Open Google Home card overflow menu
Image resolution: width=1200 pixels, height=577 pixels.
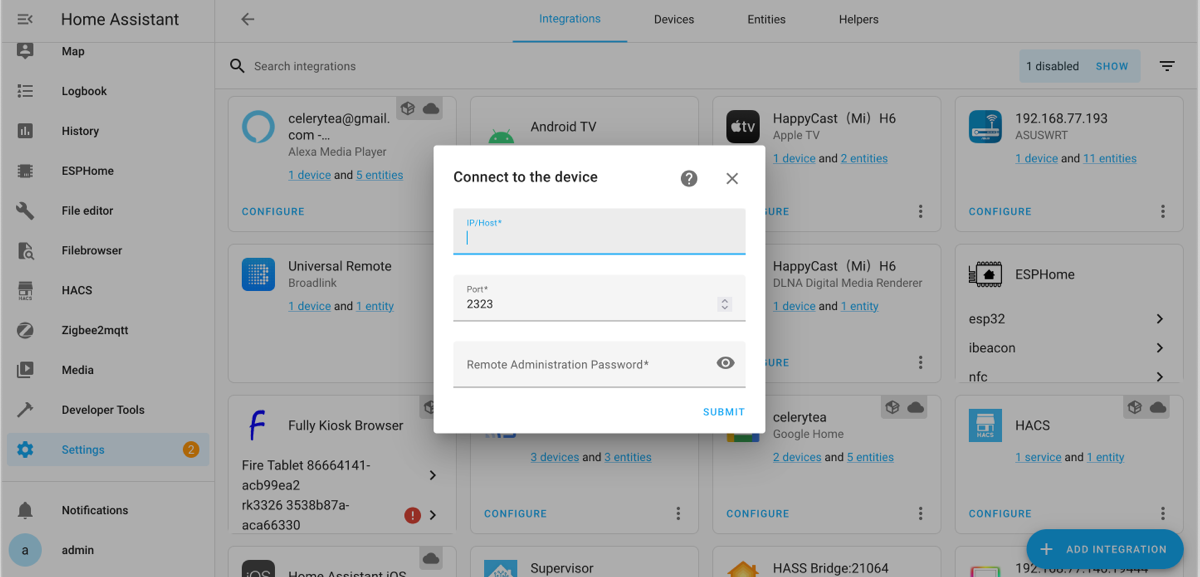[921, 513]
